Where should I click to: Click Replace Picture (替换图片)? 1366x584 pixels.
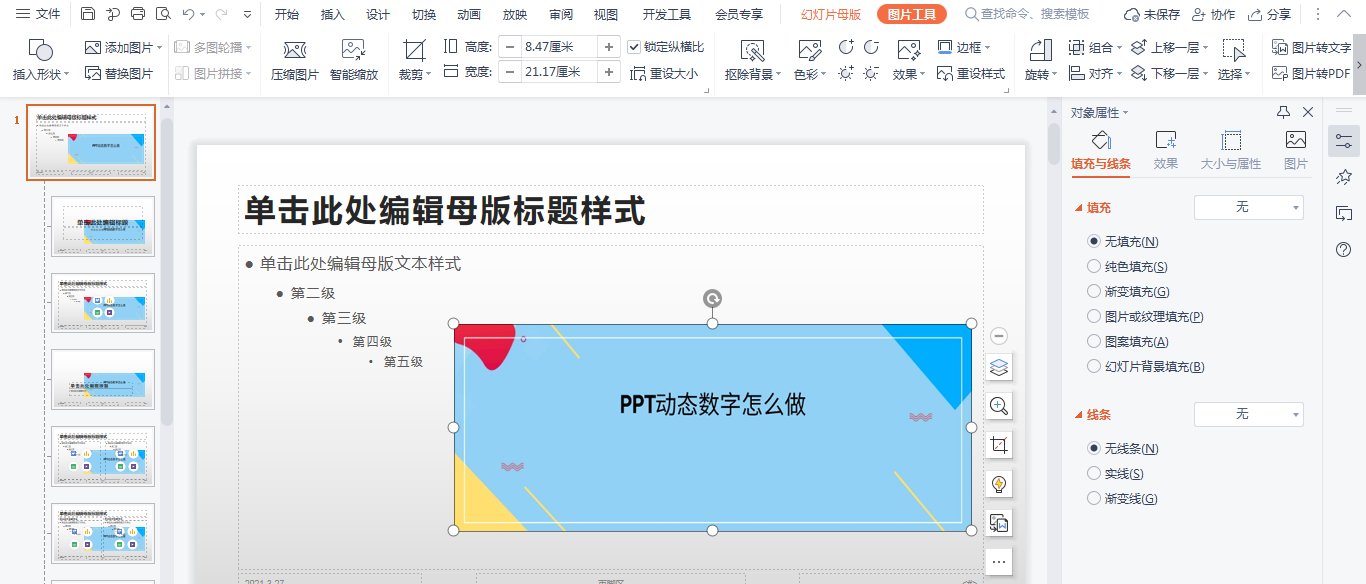[119, 73]
